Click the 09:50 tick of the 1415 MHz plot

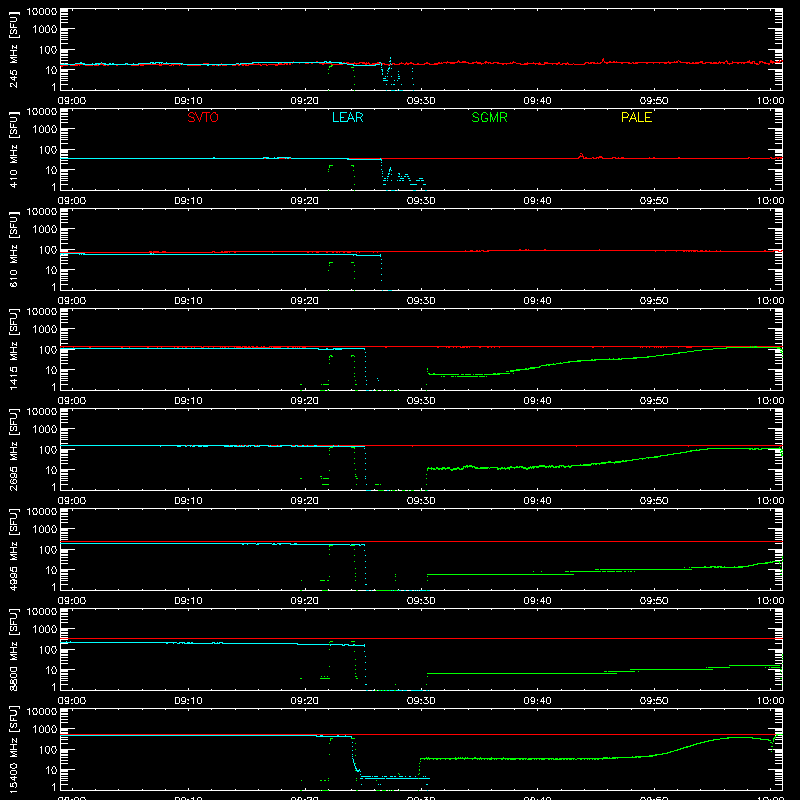(654, 401)
